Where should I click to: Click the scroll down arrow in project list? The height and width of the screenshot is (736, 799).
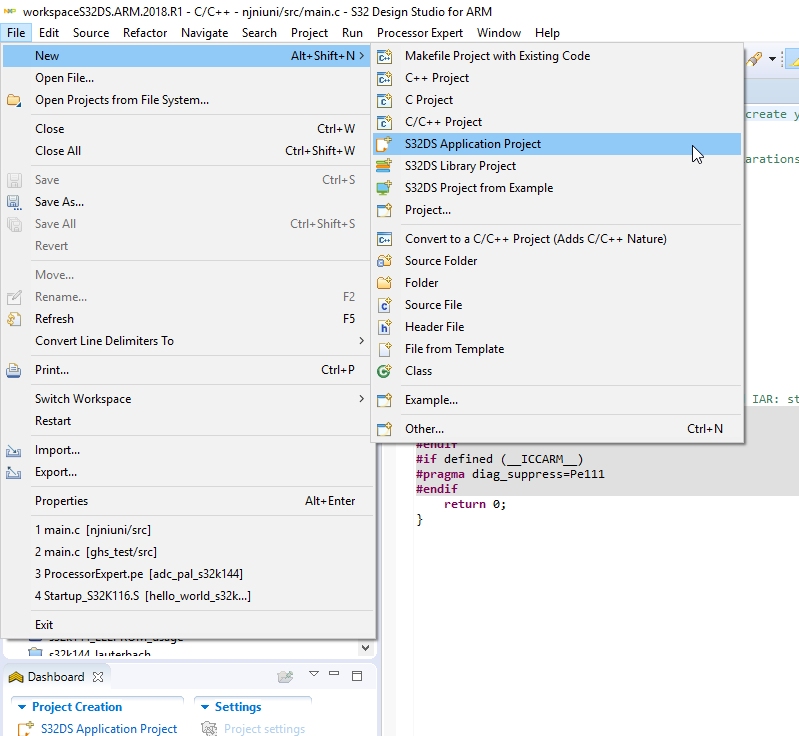pyautogui.click(x=365, y=648)
